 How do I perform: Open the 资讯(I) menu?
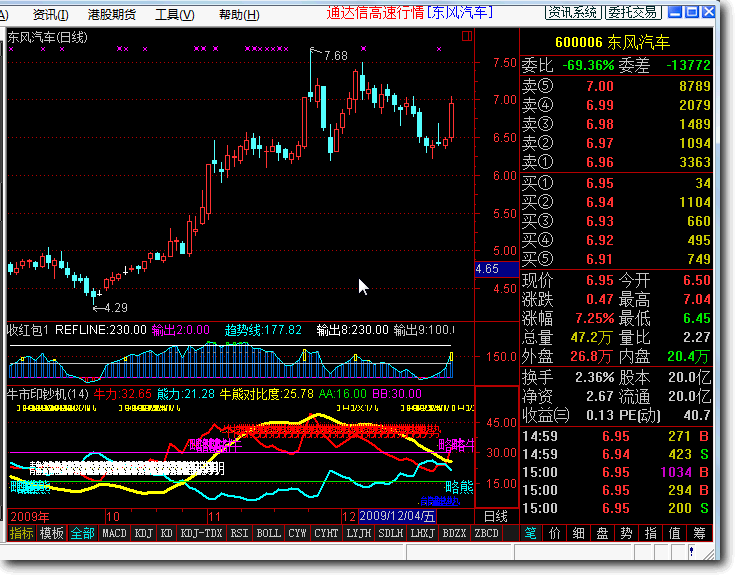(x=50, y=15)
